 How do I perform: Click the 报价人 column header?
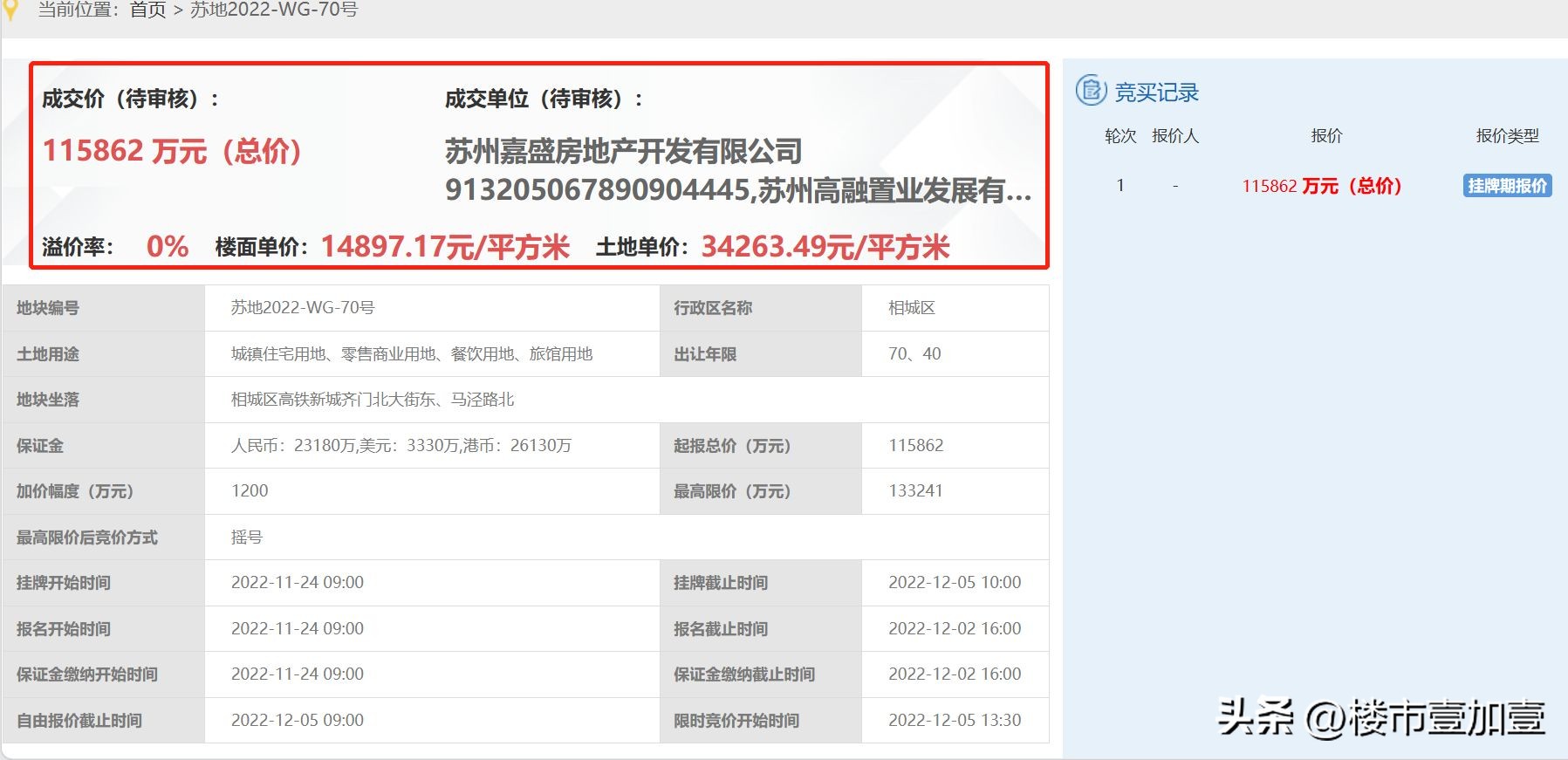click(x=1174, y=136)
